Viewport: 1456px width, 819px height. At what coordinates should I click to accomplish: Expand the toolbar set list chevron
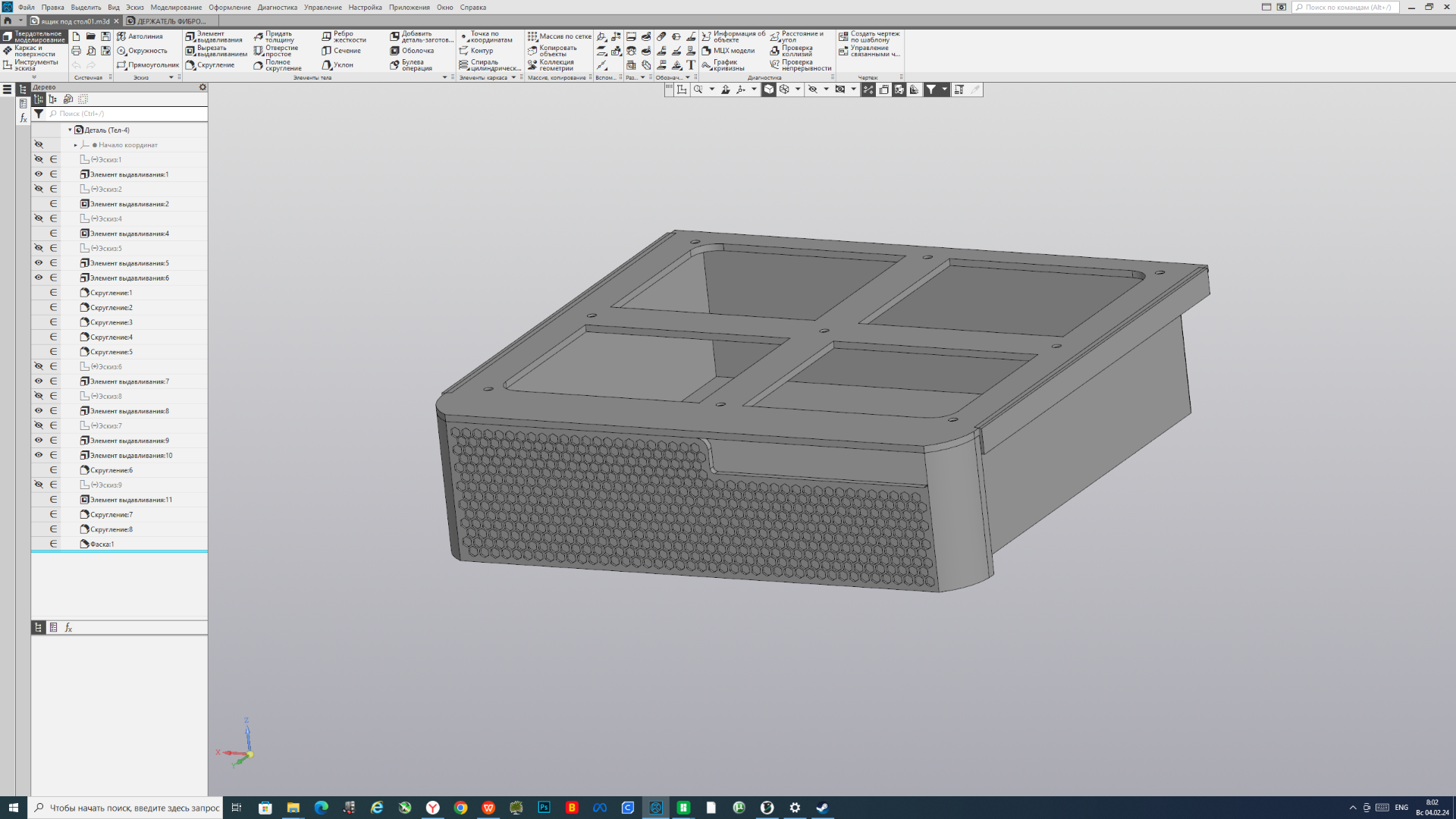33,77
